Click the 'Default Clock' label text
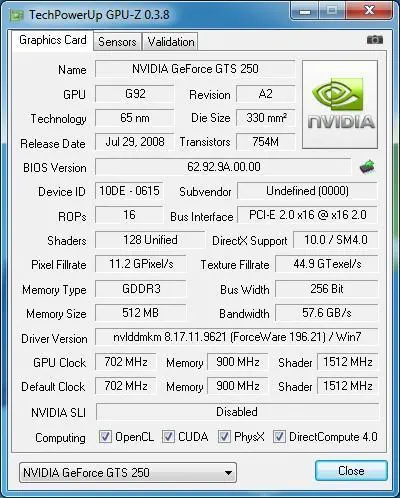This screenshot has width=400, height=498. (53, 387)
